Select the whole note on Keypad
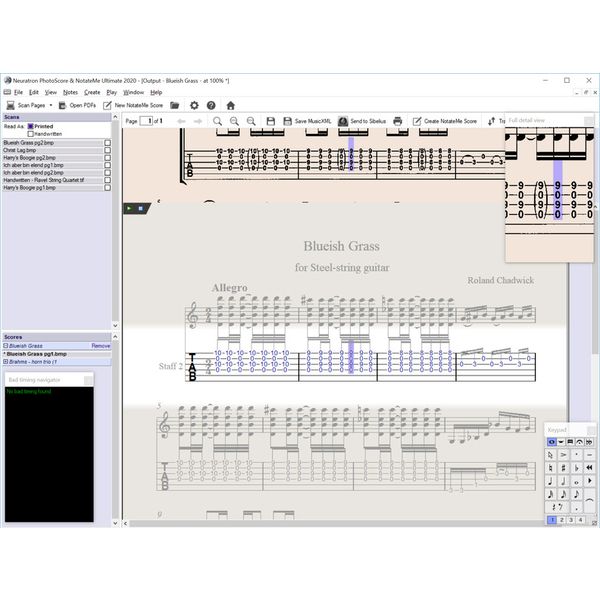This screenshot has width=600, height=600. coord(576,482)
